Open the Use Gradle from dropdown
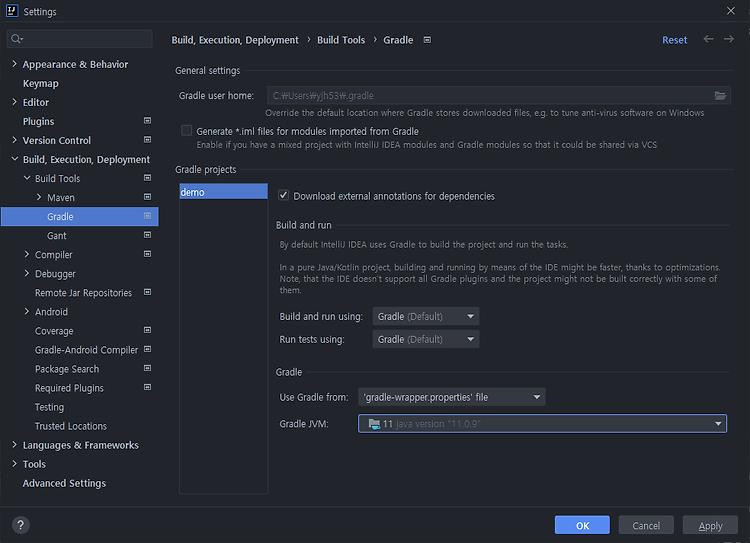 [452, 397]
